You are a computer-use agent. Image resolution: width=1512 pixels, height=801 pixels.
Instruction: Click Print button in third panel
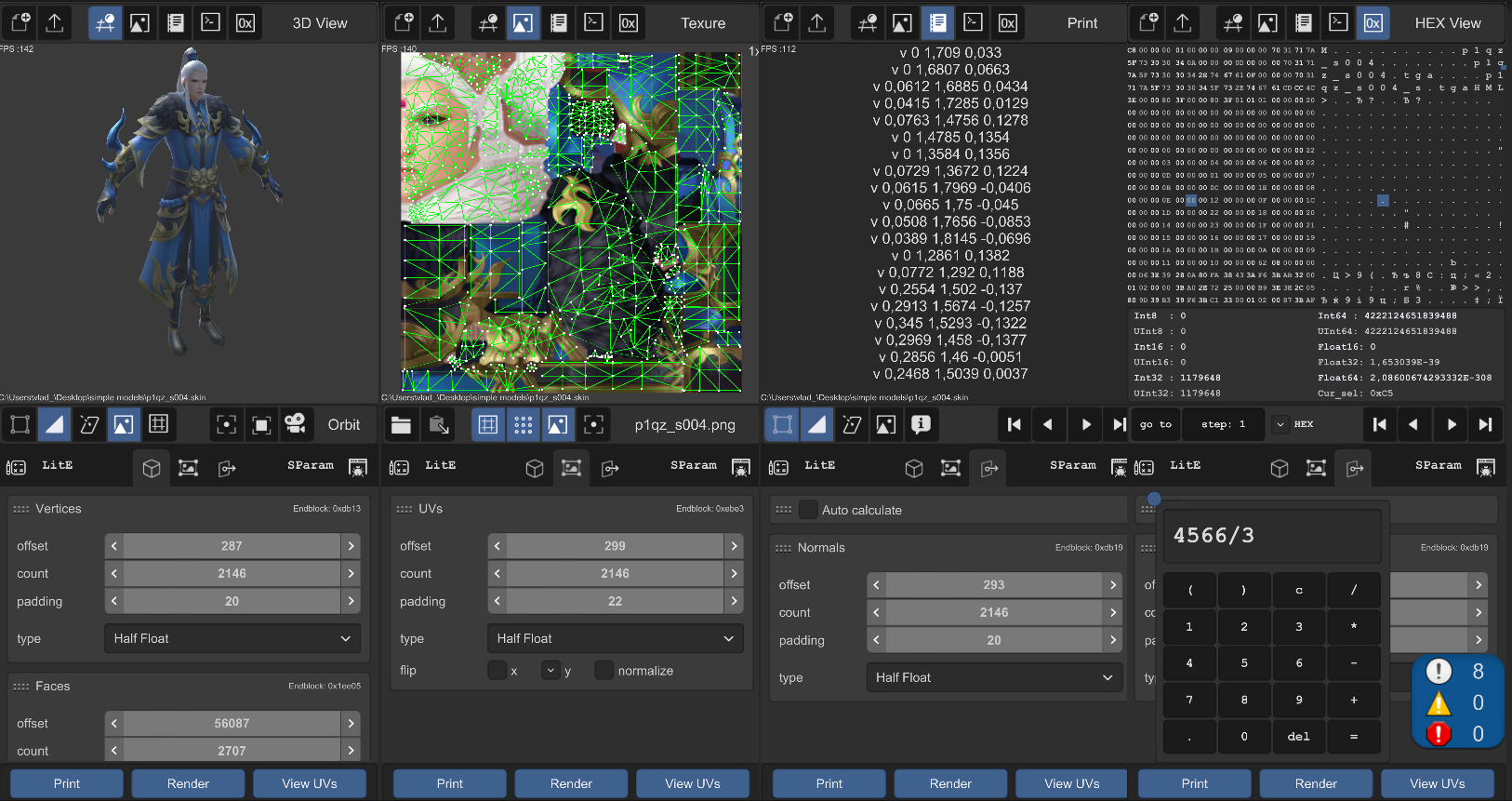tap(829, 784)
